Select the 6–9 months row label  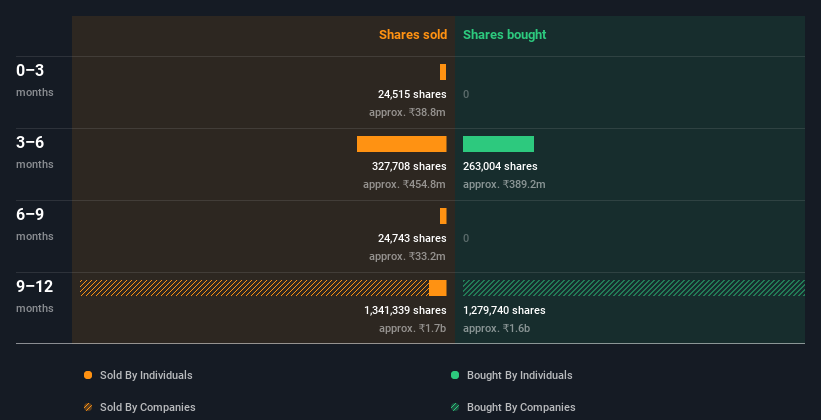(x=35, y=224)
